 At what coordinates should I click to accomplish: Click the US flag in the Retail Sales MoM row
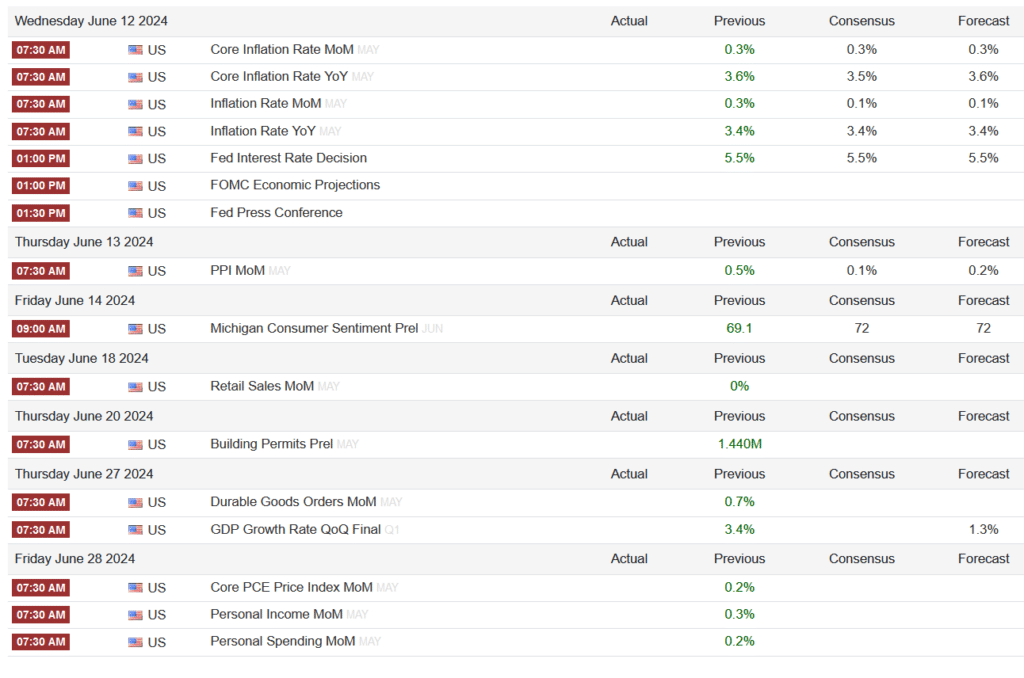(135, 387)
